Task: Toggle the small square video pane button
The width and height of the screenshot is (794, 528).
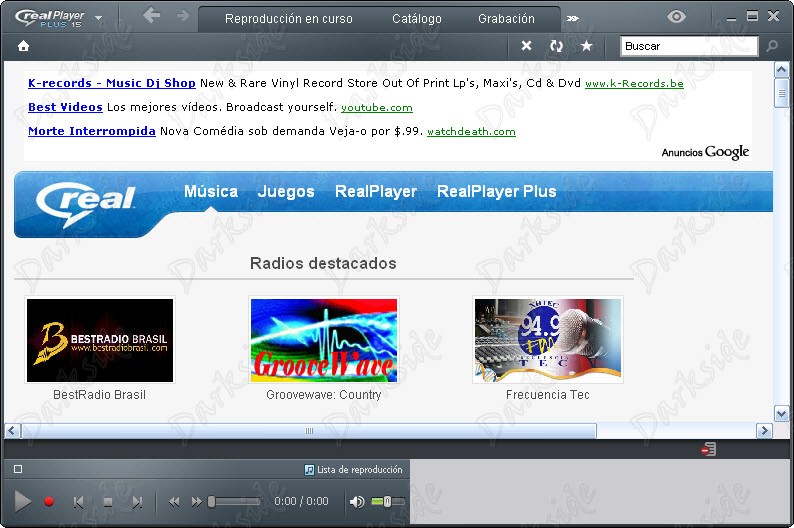Action: tap(18, 469)
